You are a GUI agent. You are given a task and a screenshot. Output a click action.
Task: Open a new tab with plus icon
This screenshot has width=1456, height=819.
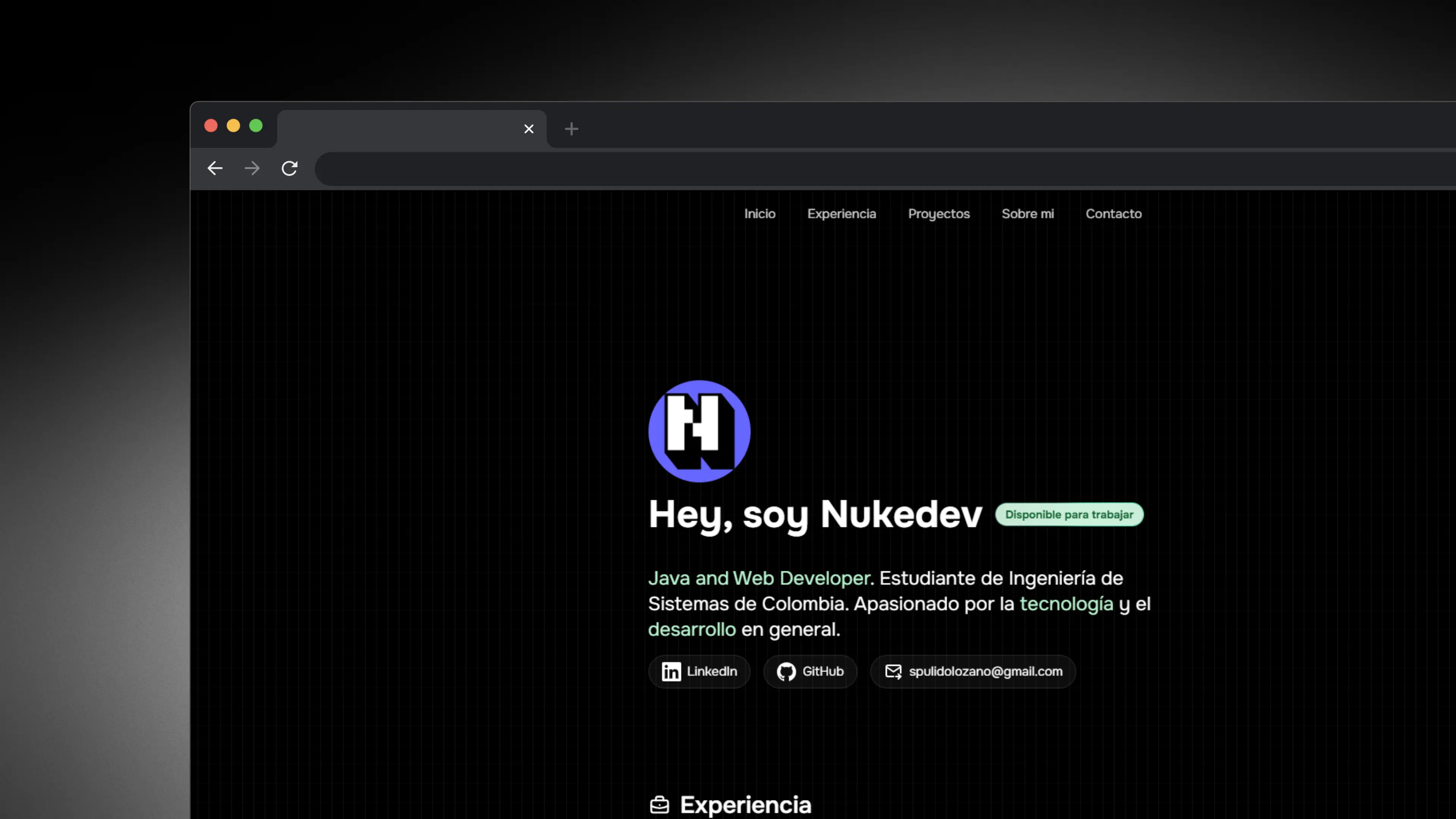point(571,129)
